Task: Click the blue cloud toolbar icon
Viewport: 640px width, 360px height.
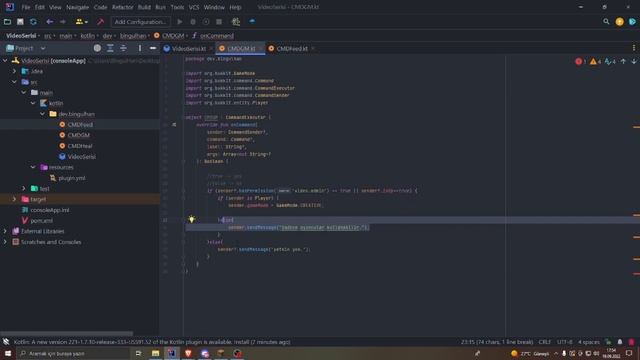Action: pyautogui.click(x=252, y=21)
